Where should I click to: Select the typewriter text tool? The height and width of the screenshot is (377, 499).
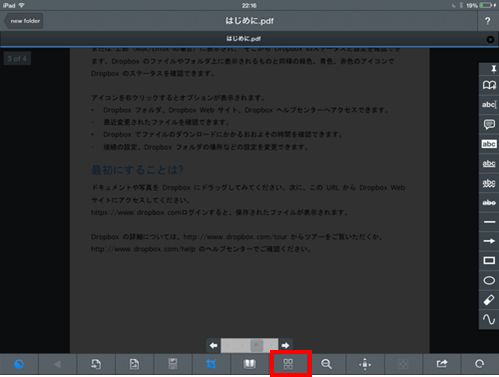coord(489,105)
